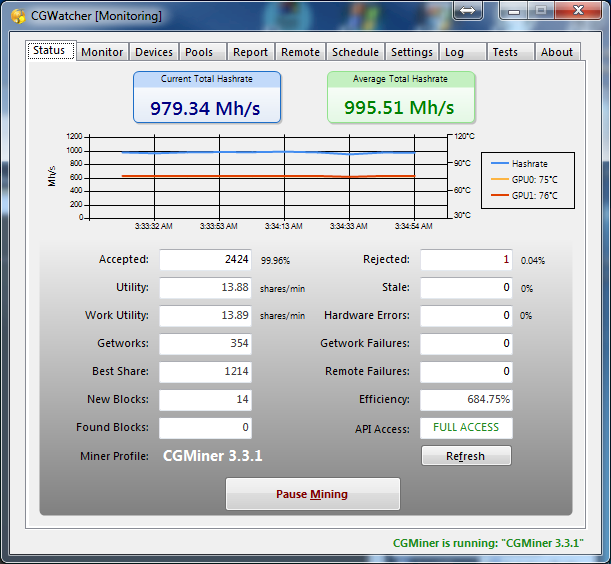Click the Accepted value field 2424
The height and width of the screenshot is (564, 611).
205,260
